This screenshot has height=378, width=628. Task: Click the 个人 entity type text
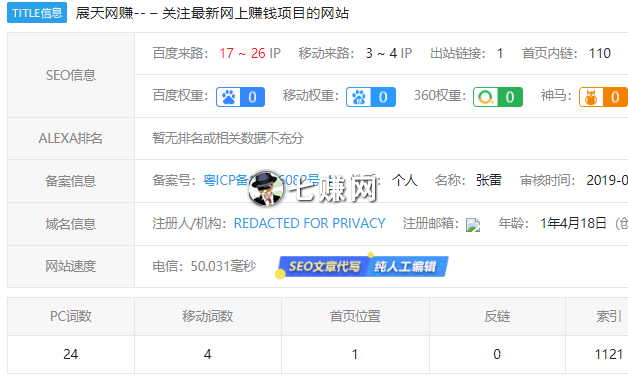tap(405, 180)
